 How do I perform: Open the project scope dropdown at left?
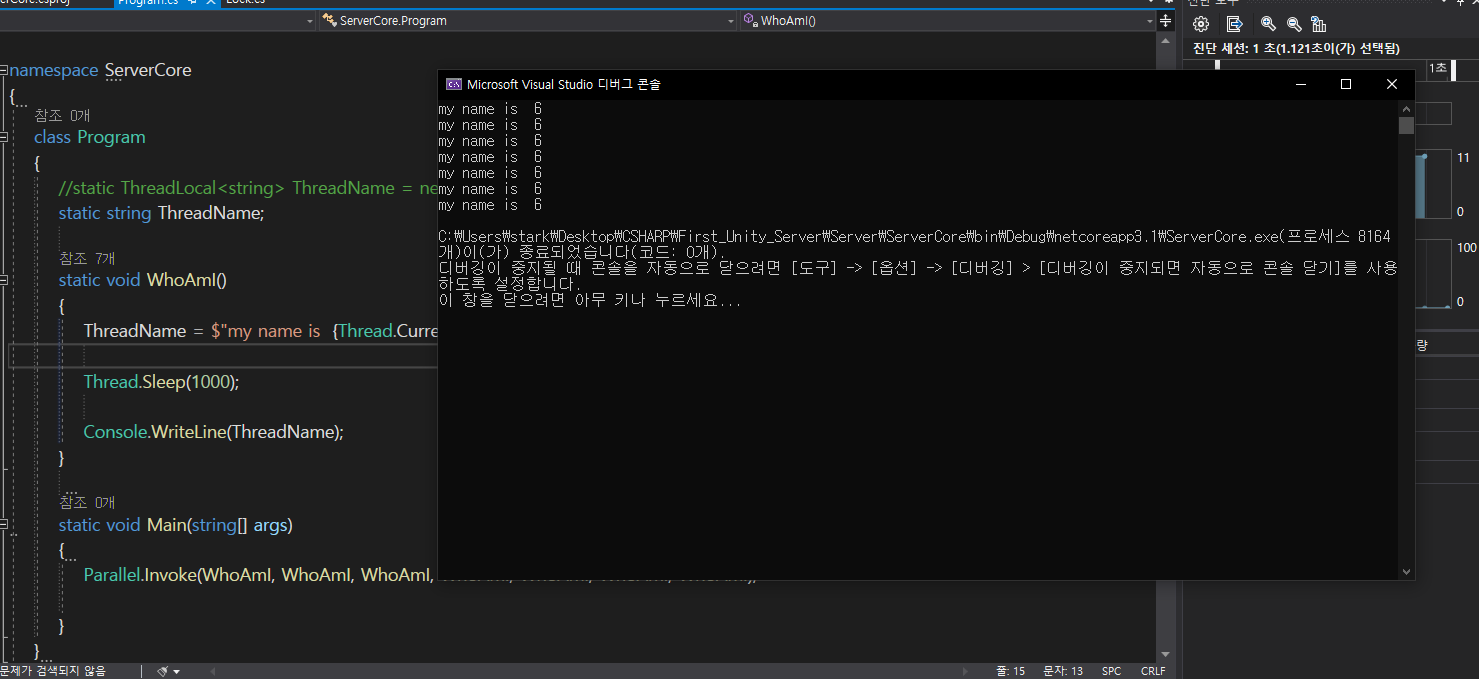[x=158, y=20]
